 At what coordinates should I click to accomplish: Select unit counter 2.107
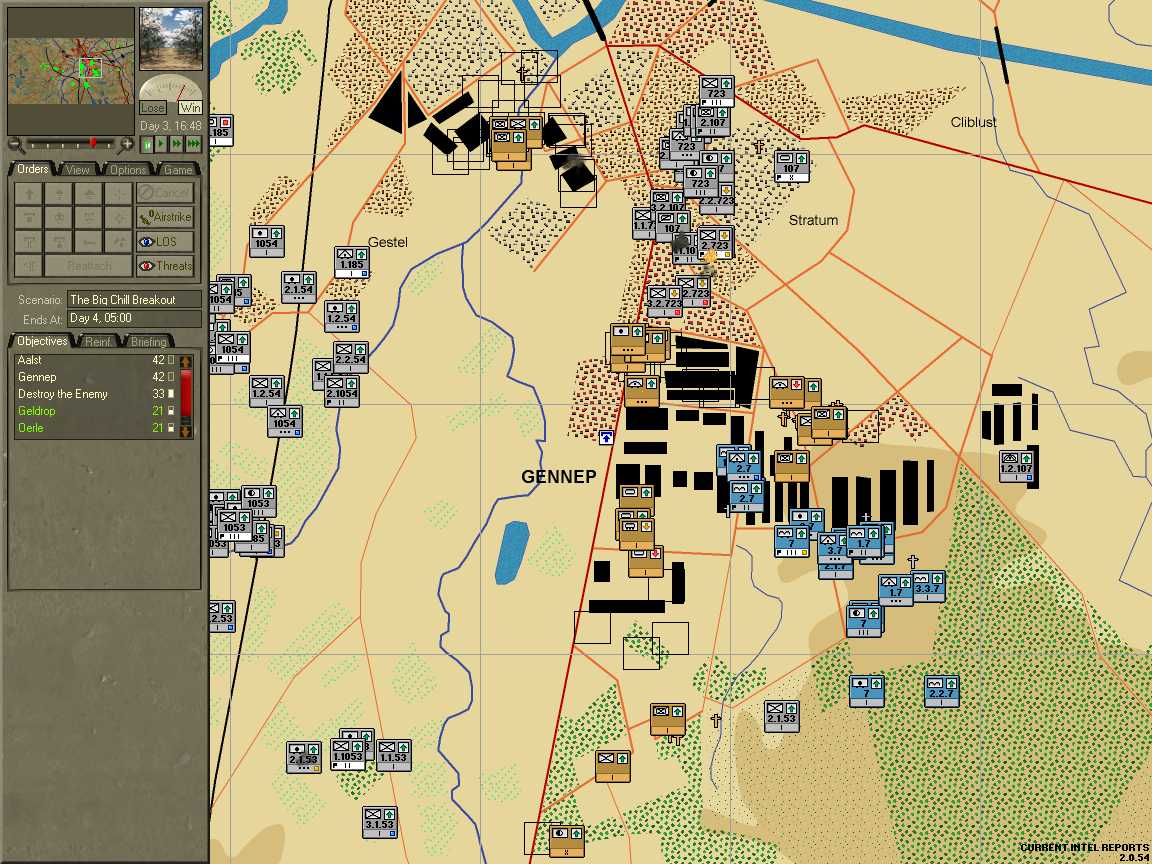(x=713, y=120)
